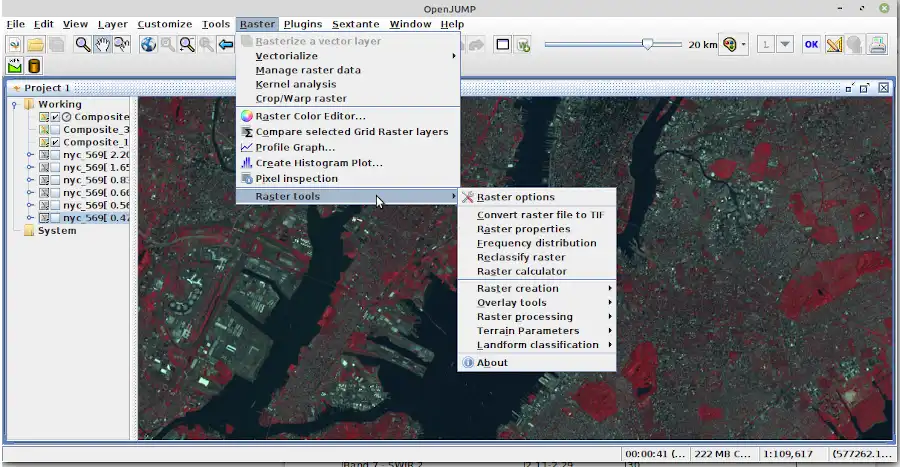Select the Pan hand tool

click(102, 45)
